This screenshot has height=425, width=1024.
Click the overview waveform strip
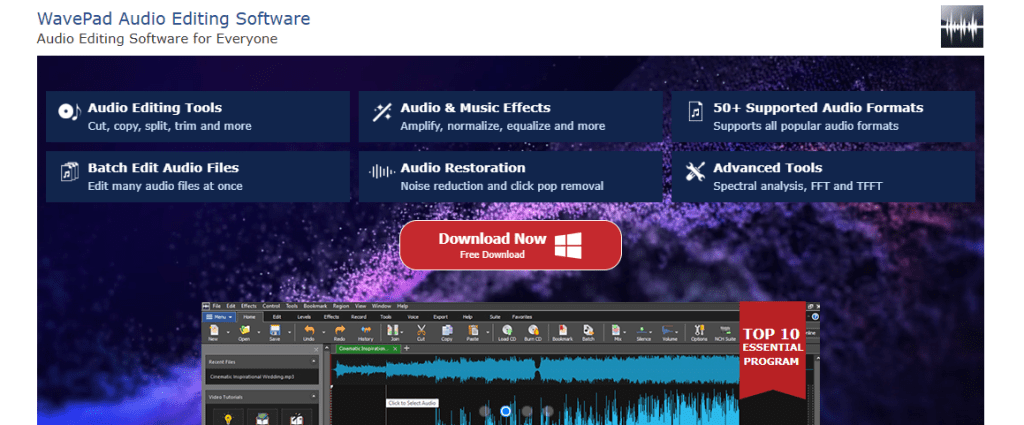535,370
